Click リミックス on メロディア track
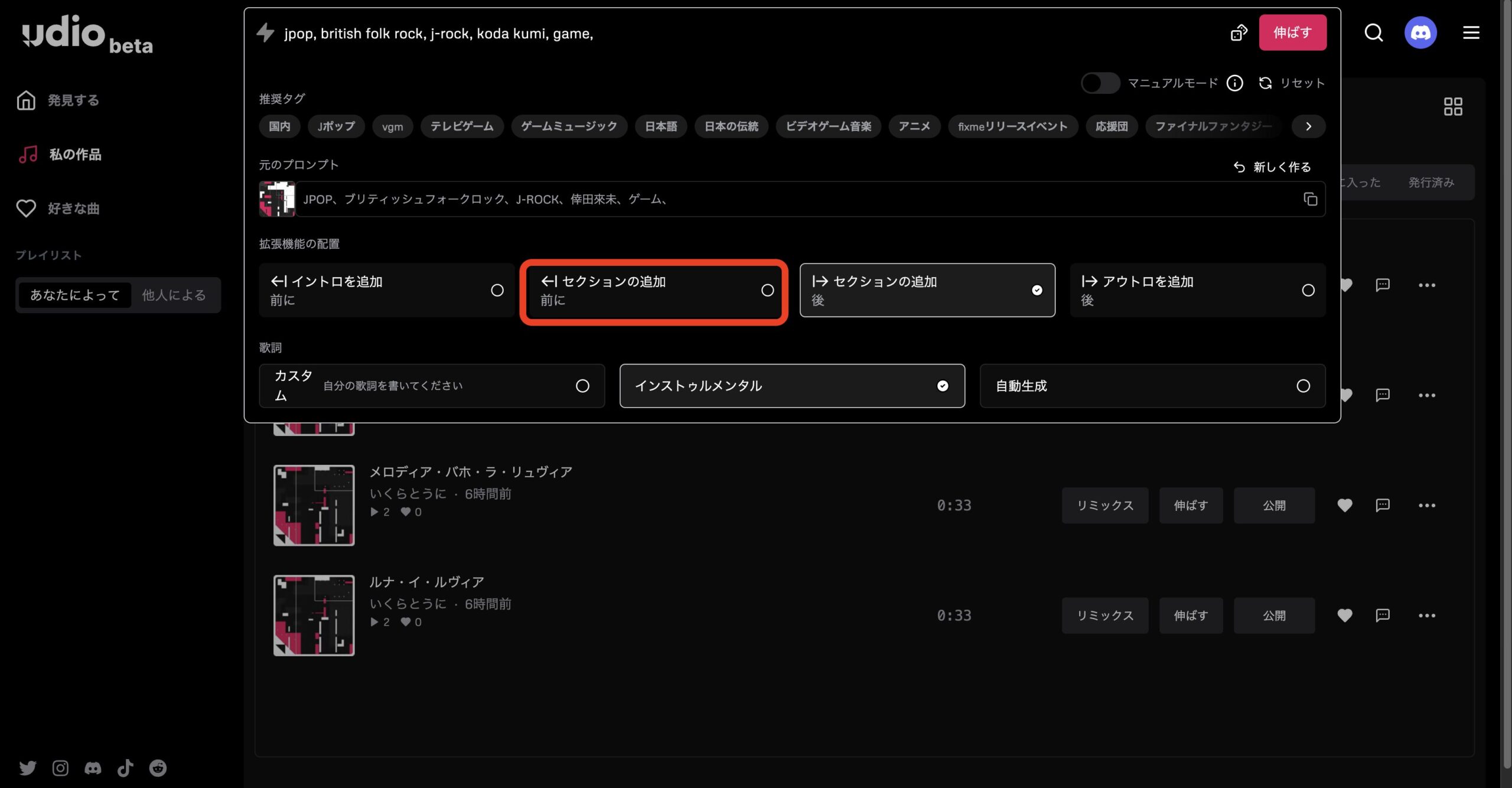1512x788 pixels. tap(1104, 506)
